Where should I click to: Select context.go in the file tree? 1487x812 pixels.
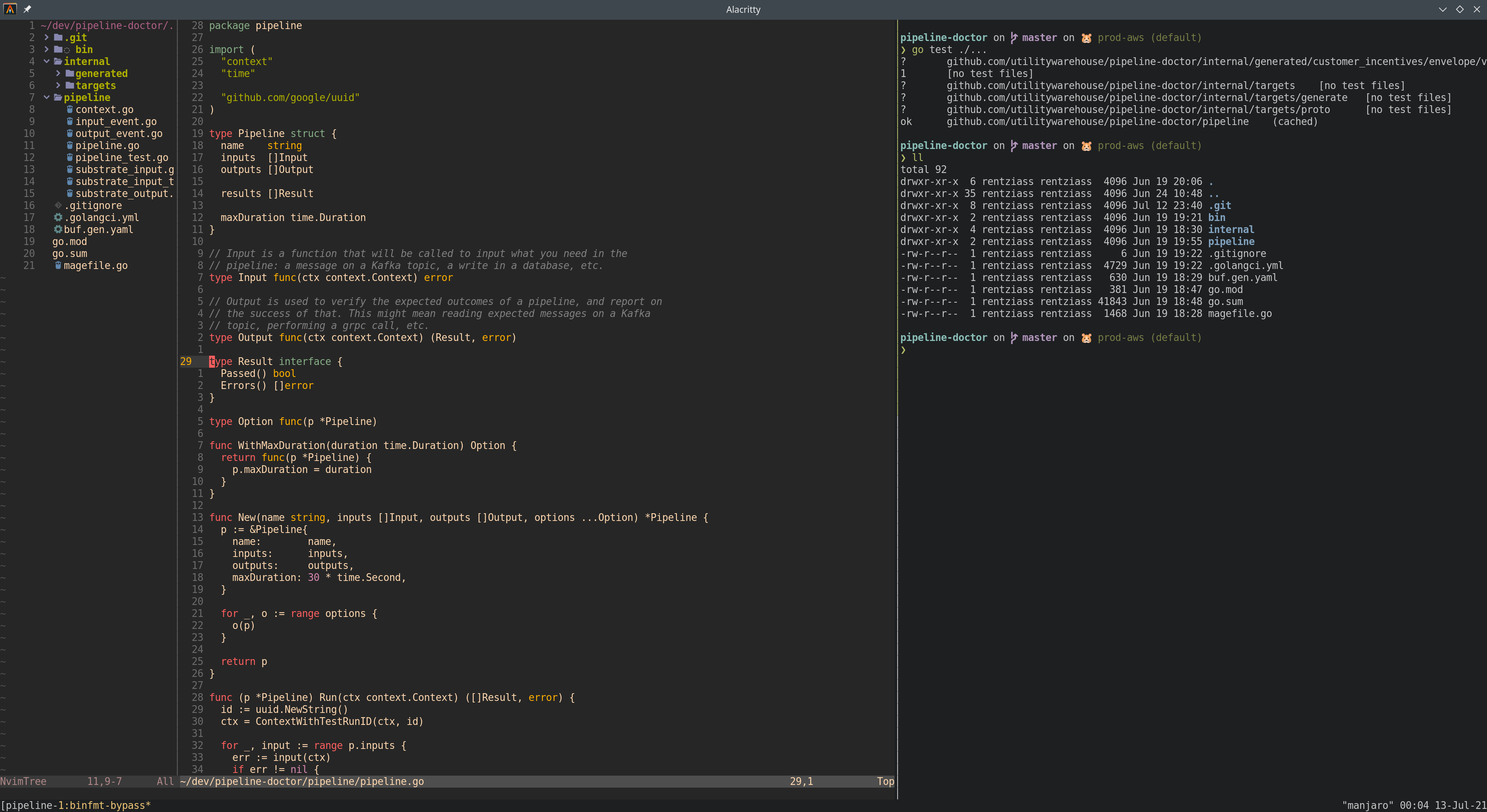[x=105, y=110]
